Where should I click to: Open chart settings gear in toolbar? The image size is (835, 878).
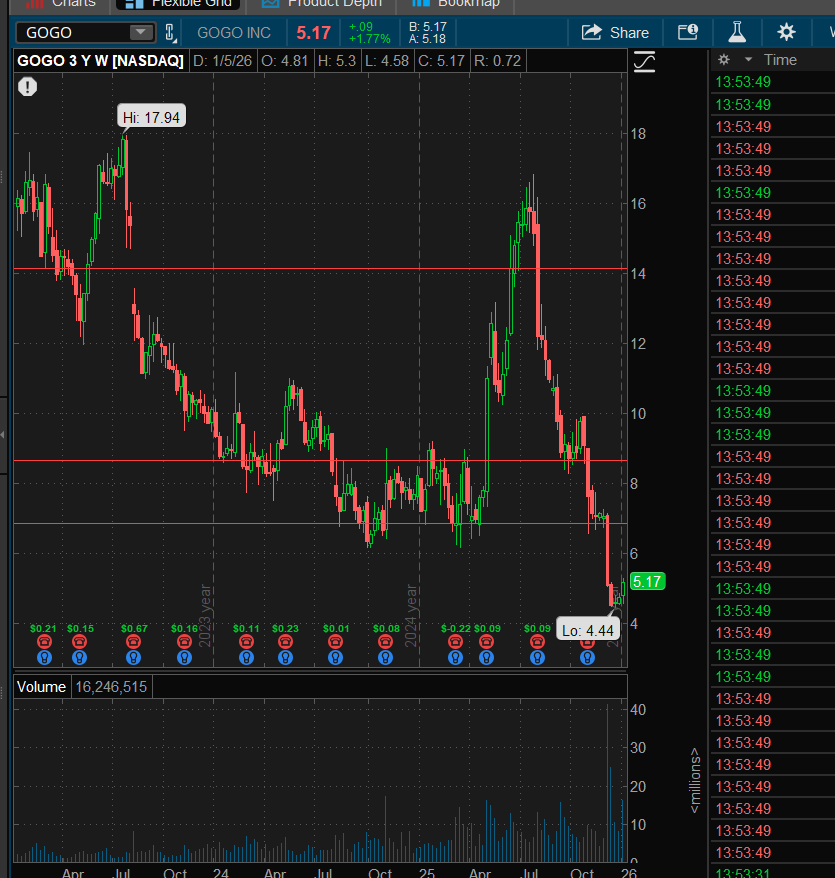(786, 32)
